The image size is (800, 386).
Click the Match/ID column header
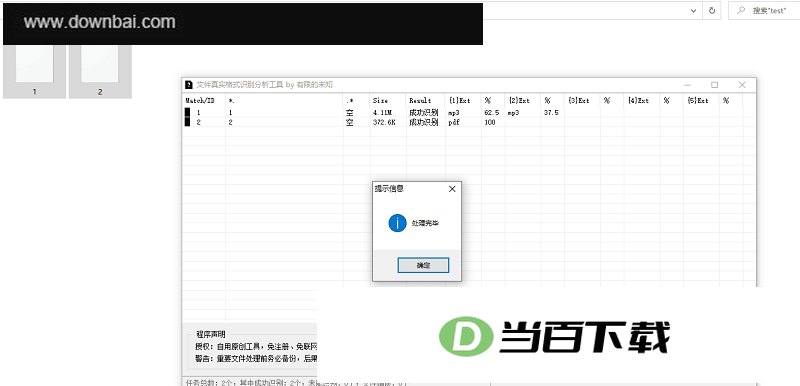point(205,100)
